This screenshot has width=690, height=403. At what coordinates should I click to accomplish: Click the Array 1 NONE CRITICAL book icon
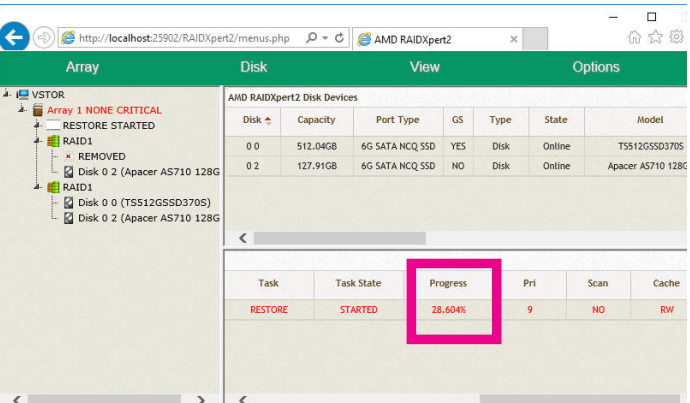tap(38, 110)
